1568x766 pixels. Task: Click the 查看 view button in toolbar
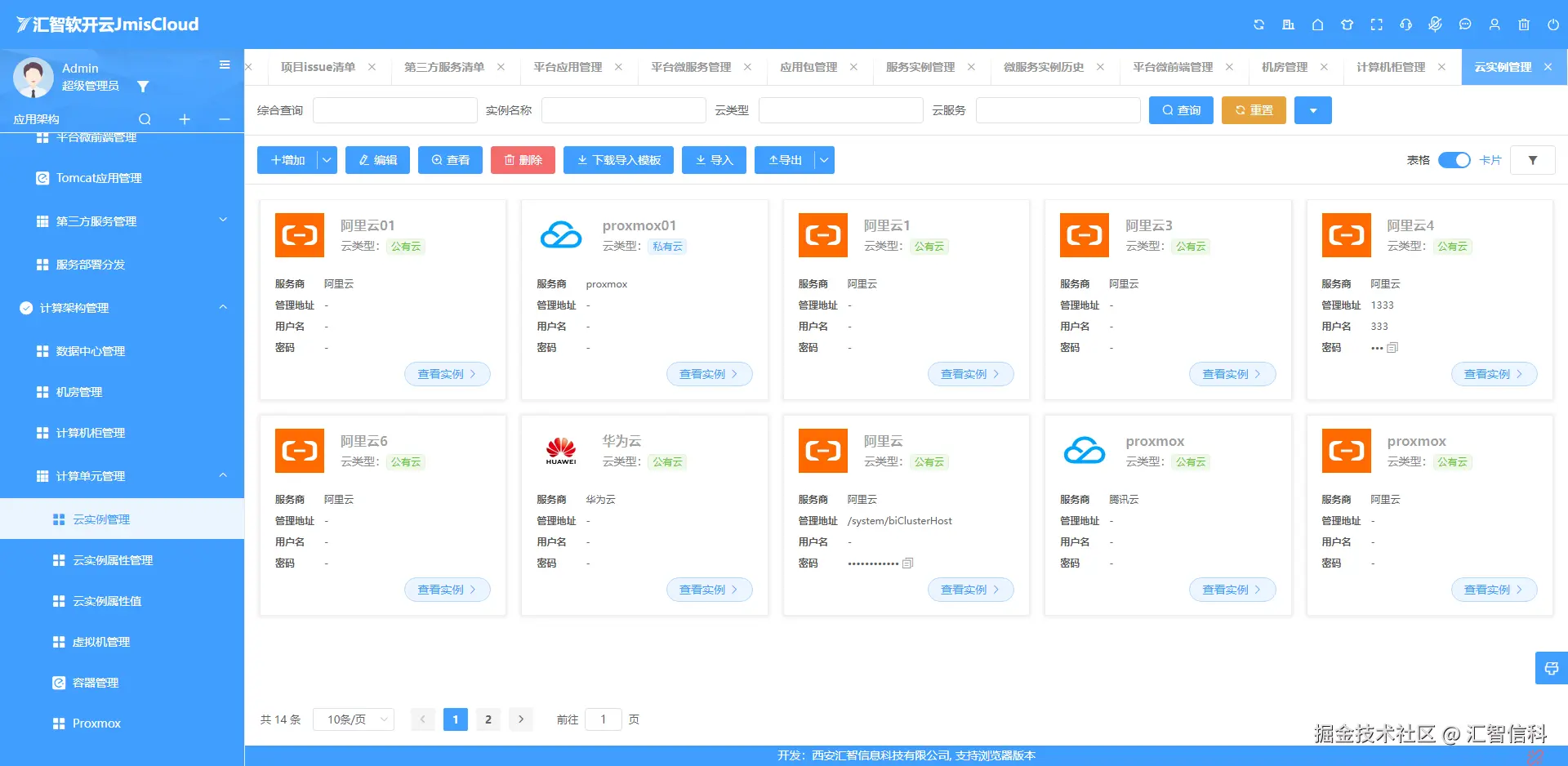(x=450, y=160)
